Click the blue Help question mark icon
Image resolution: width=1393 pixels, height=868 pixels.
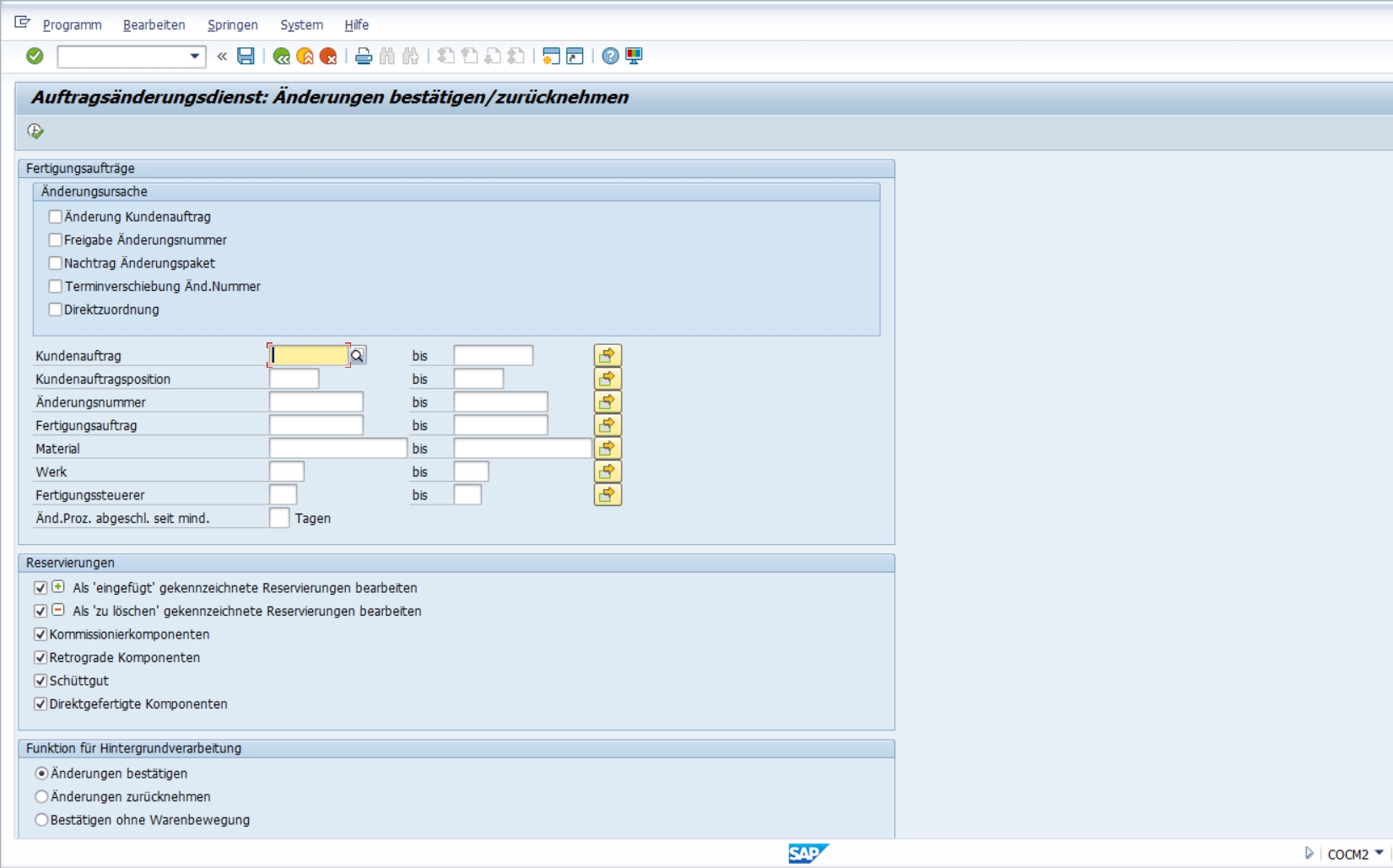pos(610,57)
